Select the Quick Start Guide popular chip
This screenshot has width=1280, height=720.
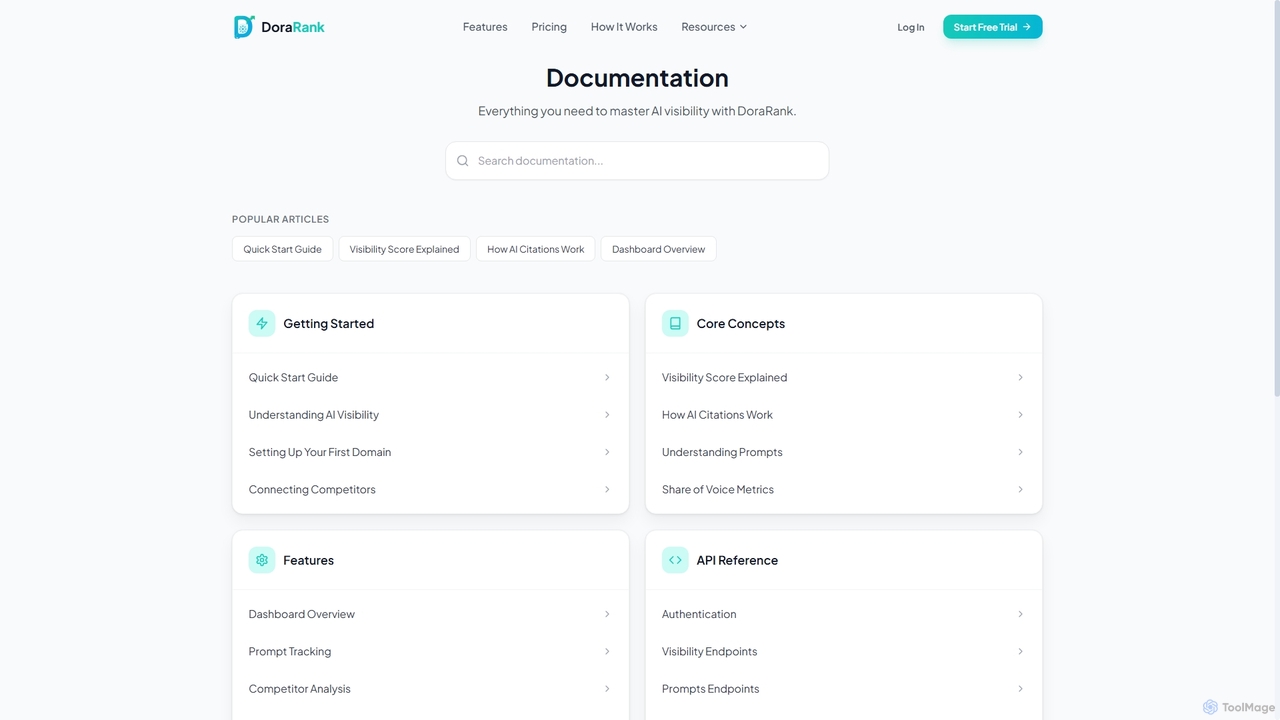point(282,249)
